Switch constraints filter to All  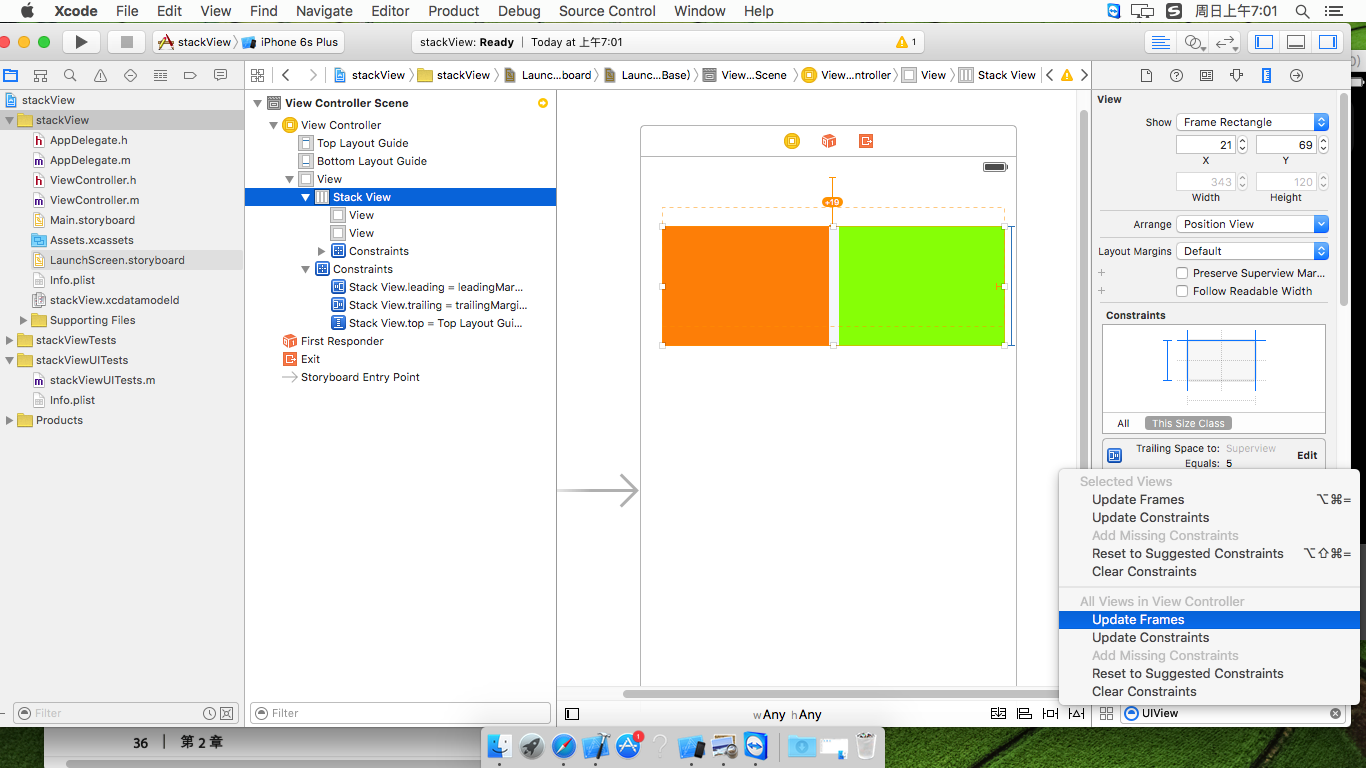click(1124, 423)
